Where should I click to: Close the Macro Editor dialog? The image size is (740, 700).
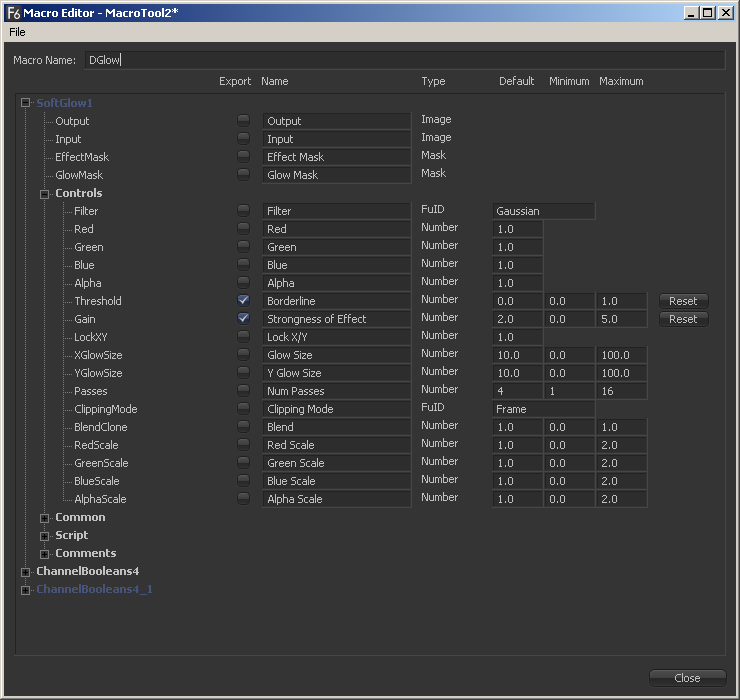[687, 678]
